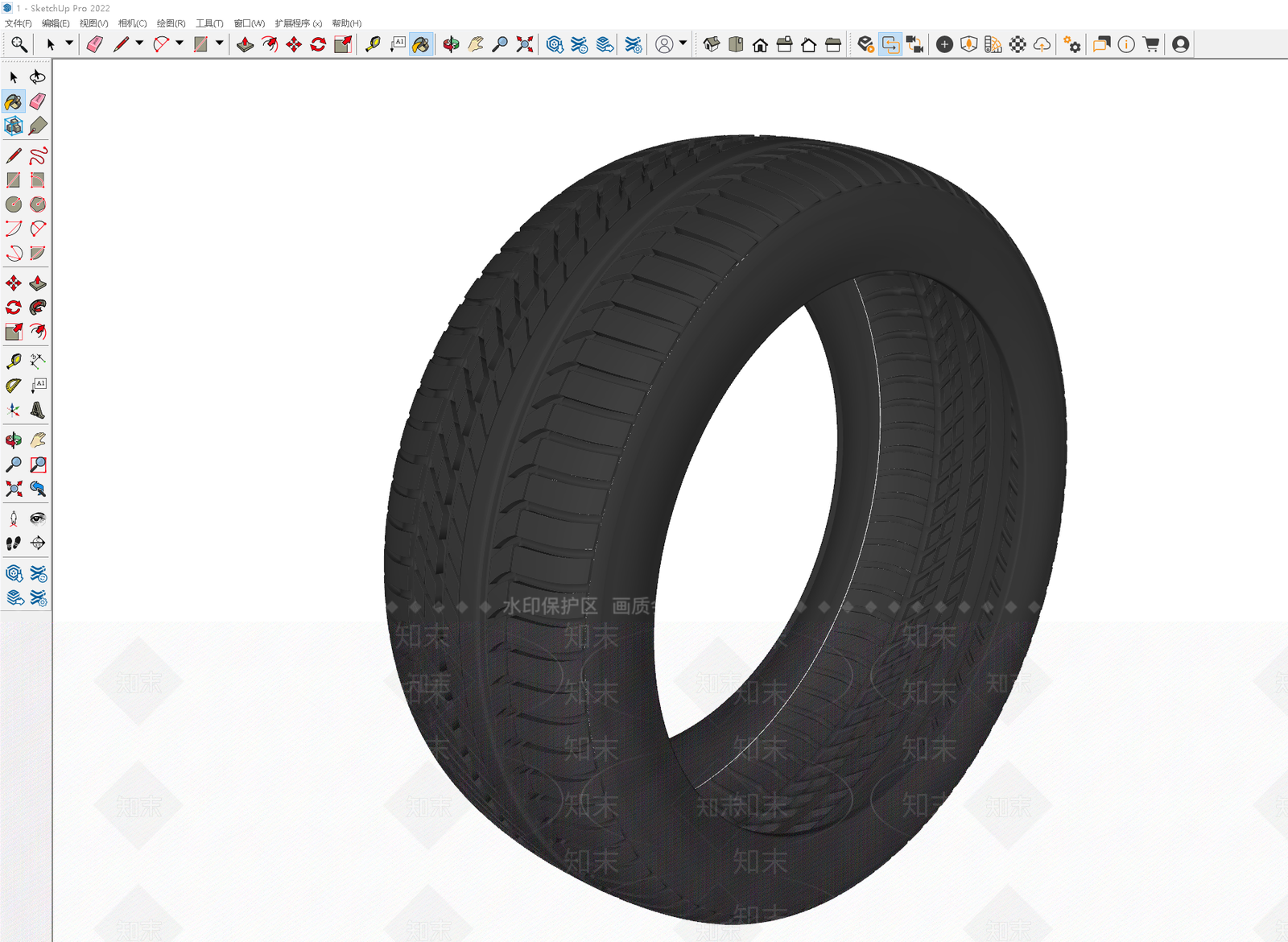Select the Dimension tool
This screenshot has height=942, width=1288.
coord(38,361)
